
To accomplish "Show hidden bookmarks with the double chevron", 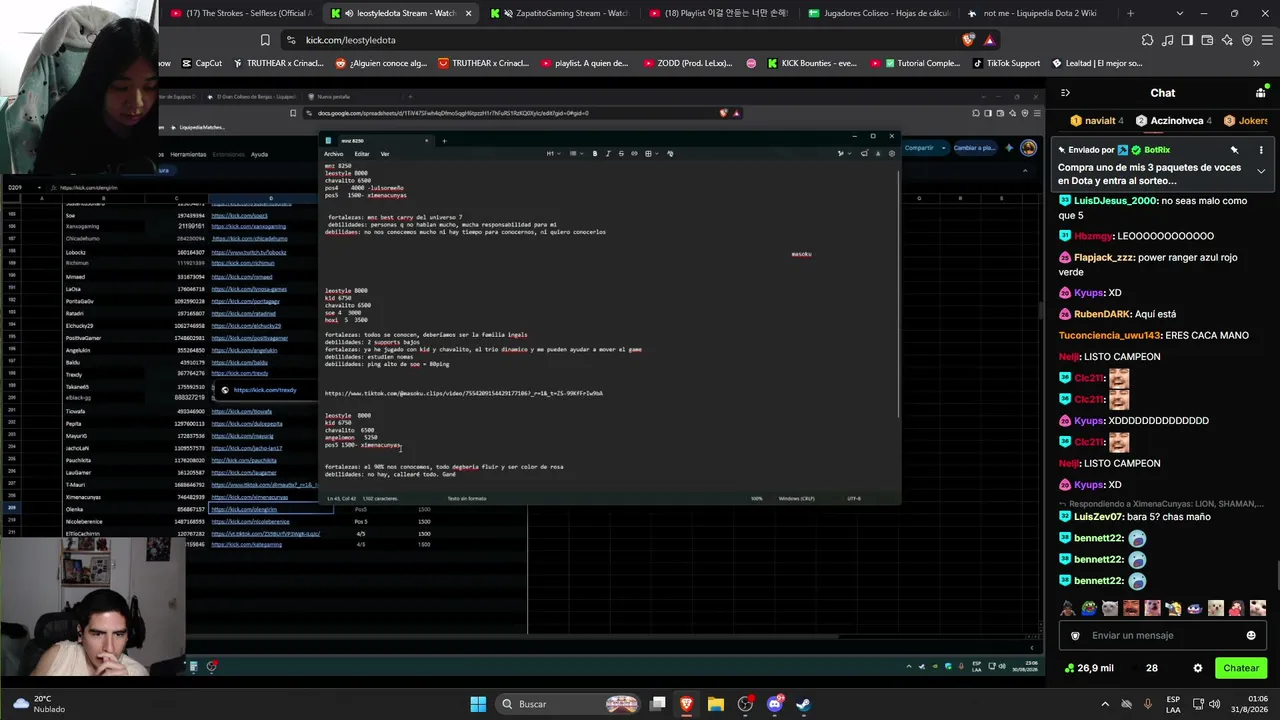I will pos(1257,63).
